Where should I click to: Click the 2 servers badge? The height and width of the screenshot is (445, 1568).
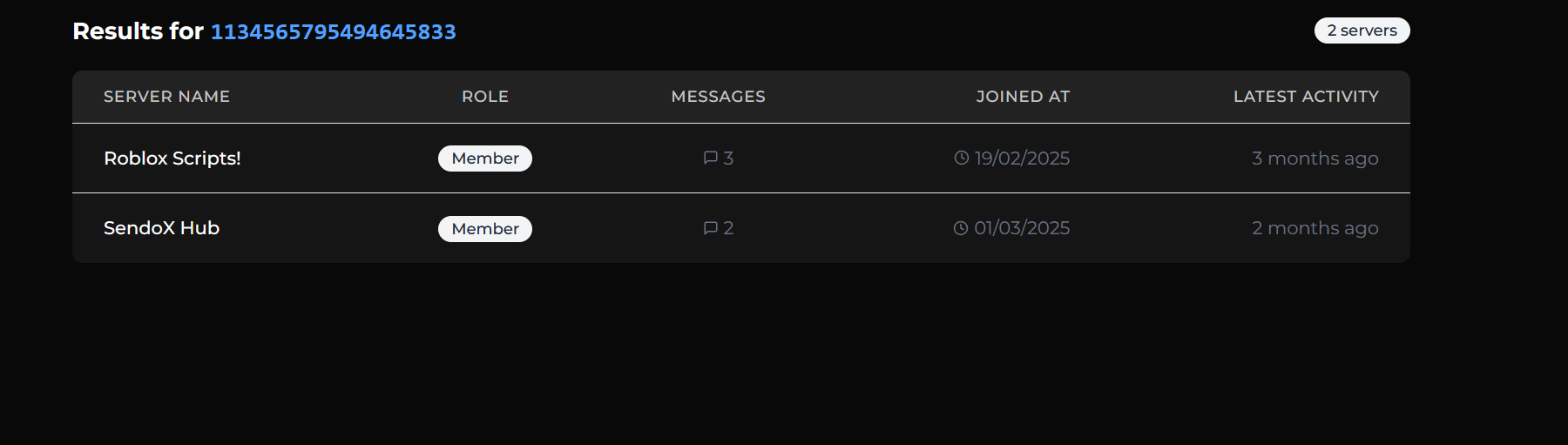1362,30
